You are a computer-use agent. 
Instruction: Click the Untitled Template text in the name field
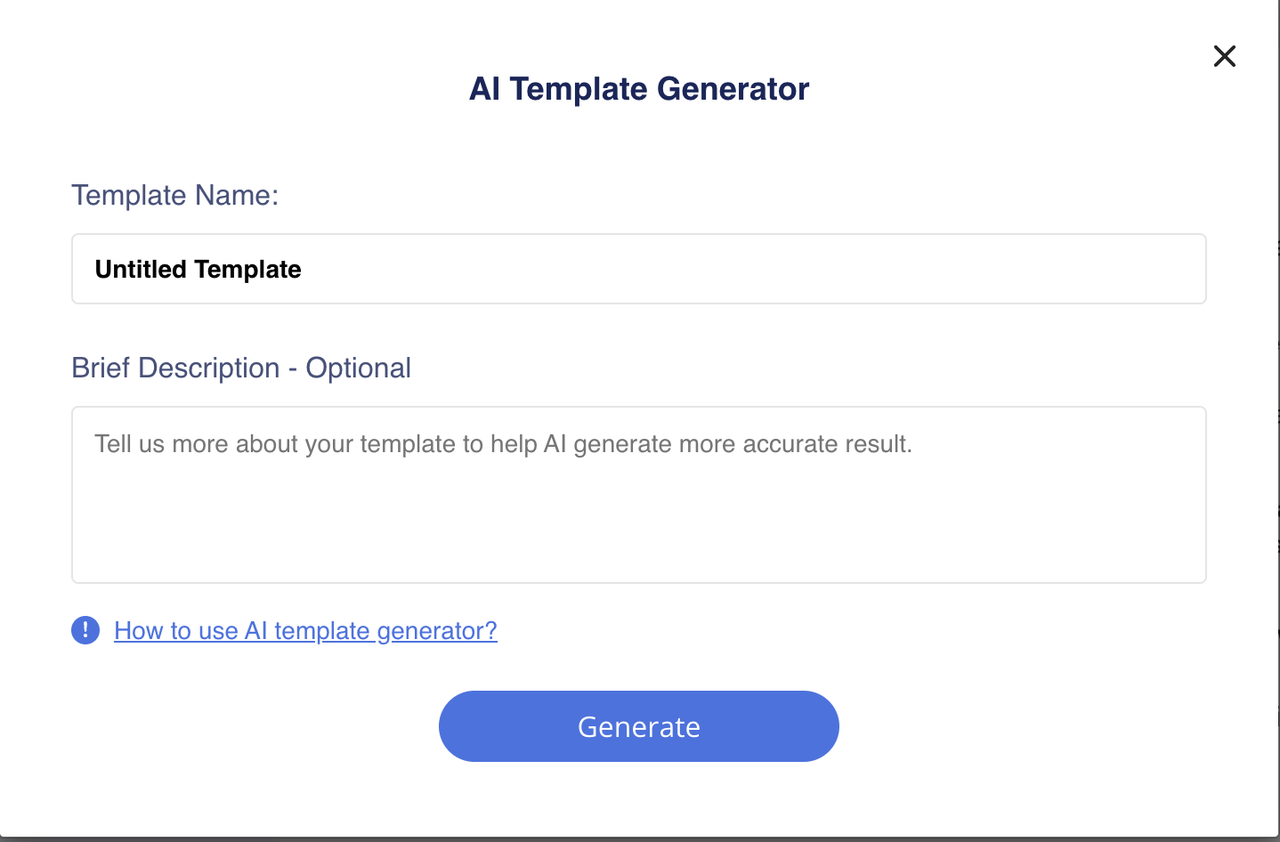[198, 269]
